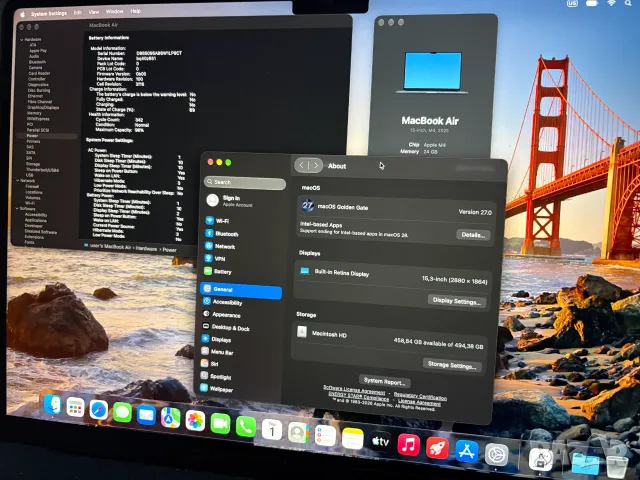Select Memory in the System Information sidebar
This screenshot has height=480, width=640.
click(x=34, y=113)
